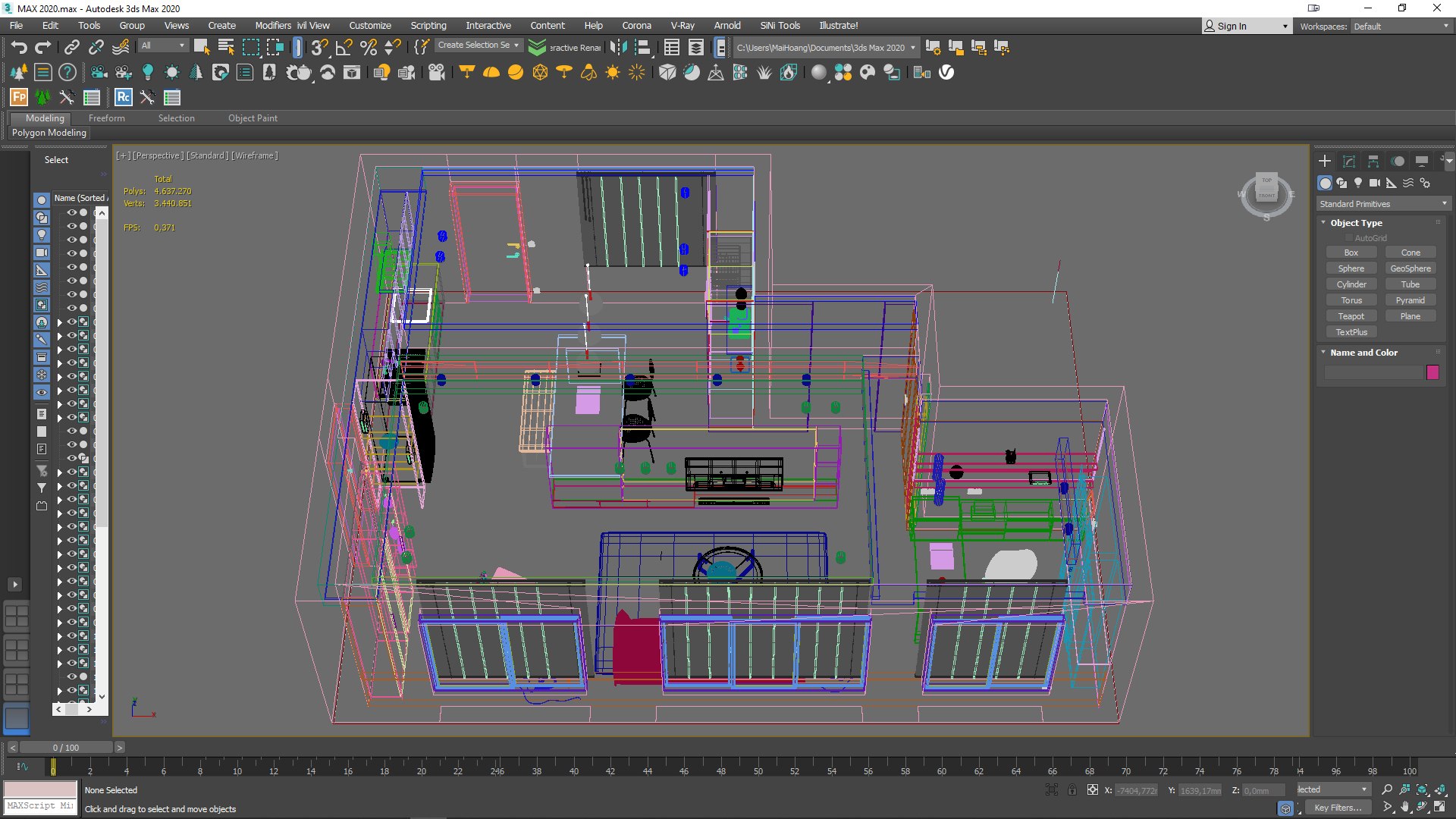Select the Link objects chain tool

tap(71, 47)
